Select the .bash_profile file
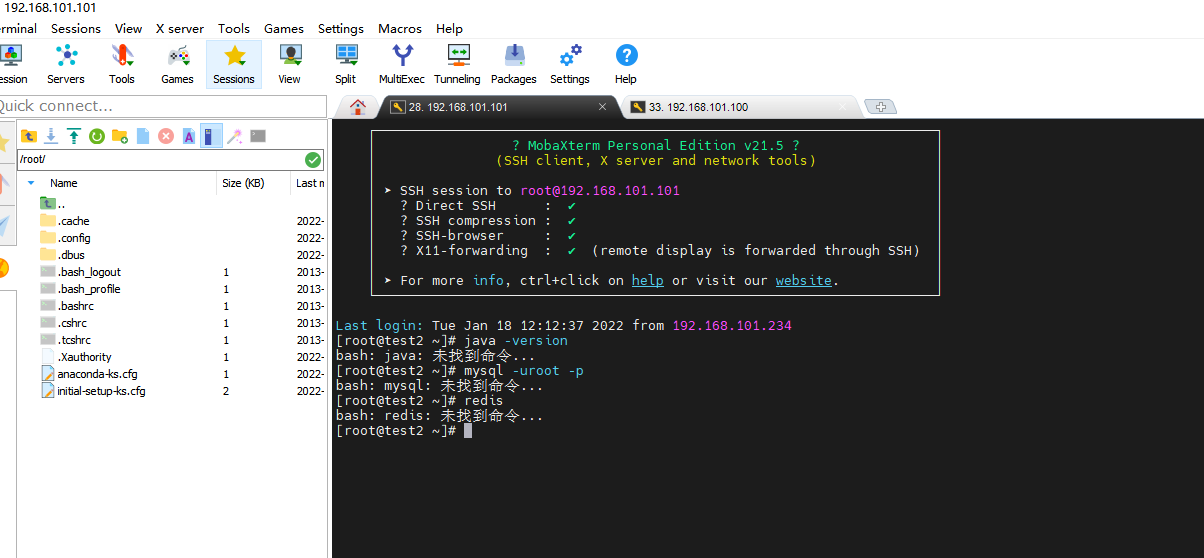 point(80,289)
